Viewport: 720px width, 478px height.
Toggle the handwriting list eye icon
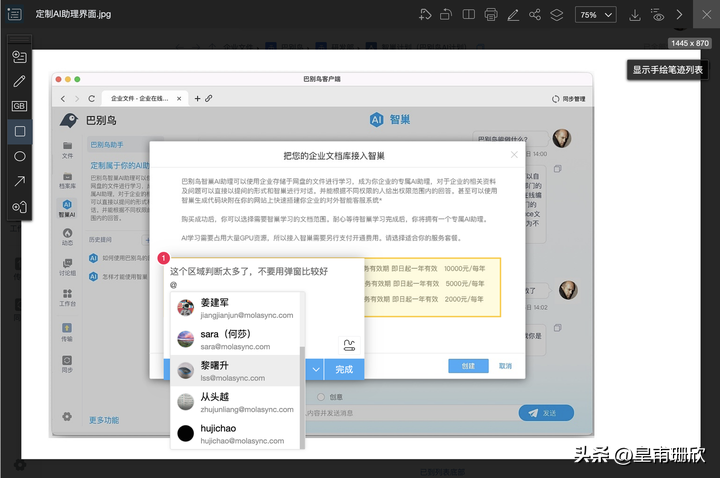coord(658,15)
